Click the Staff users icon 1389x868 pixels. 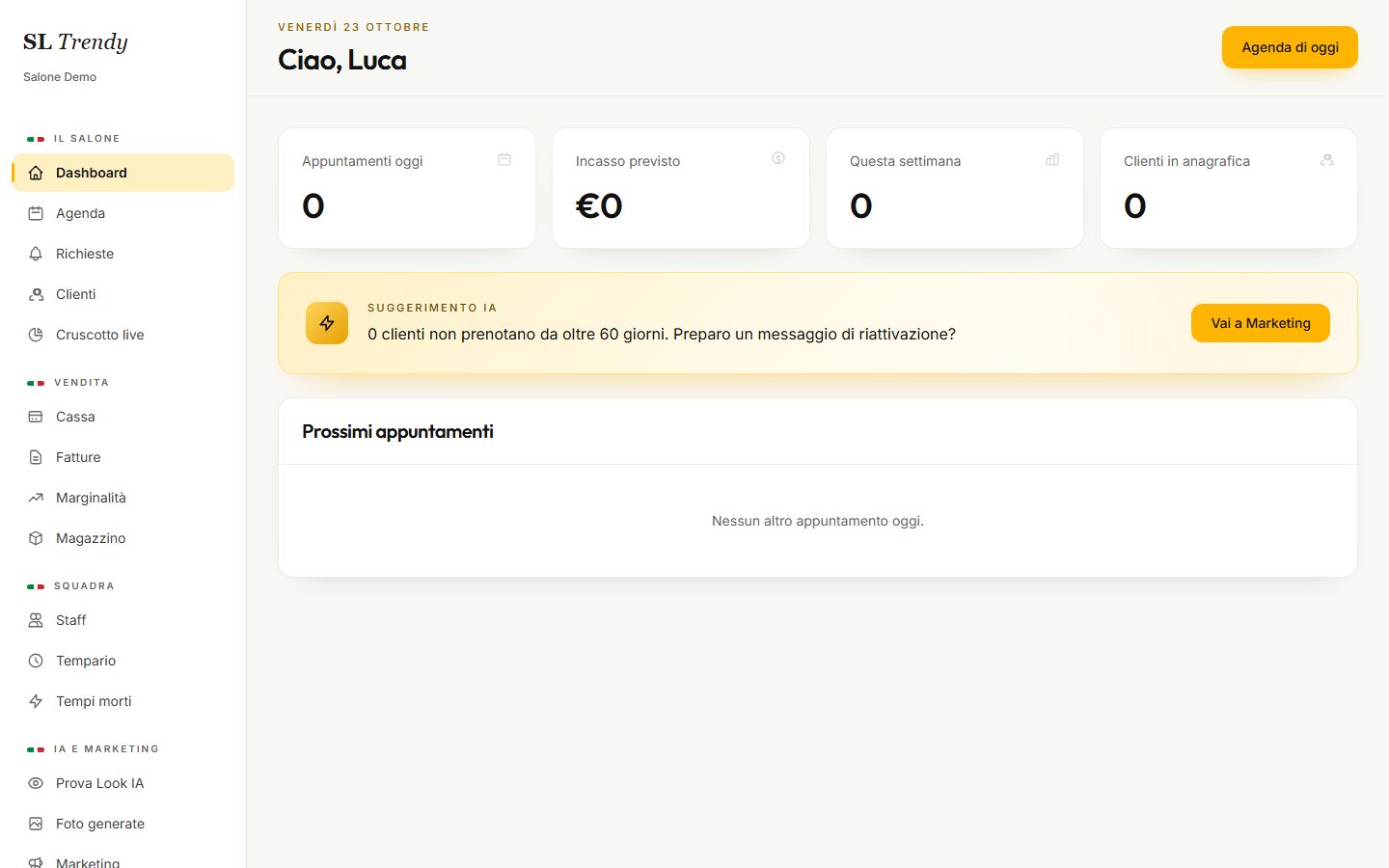(x=36, y=620)
